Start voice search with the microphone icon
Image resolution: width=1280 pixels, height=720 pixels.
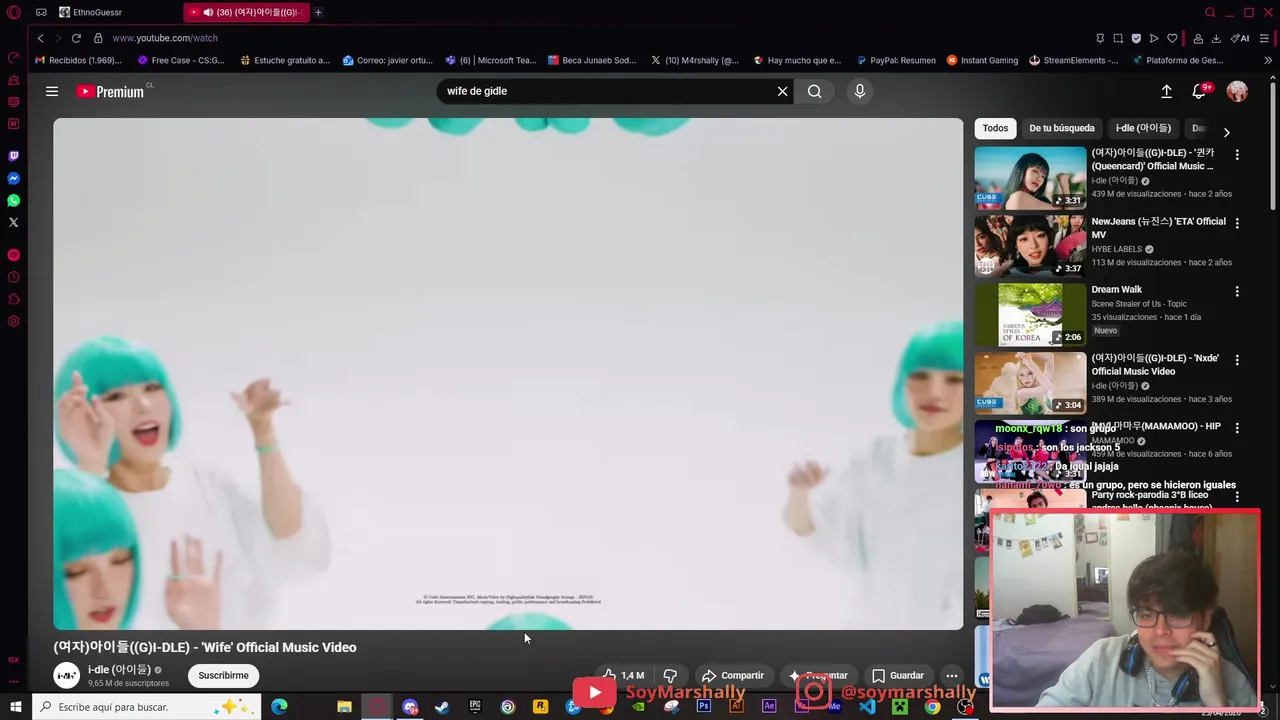coord(859,91)
